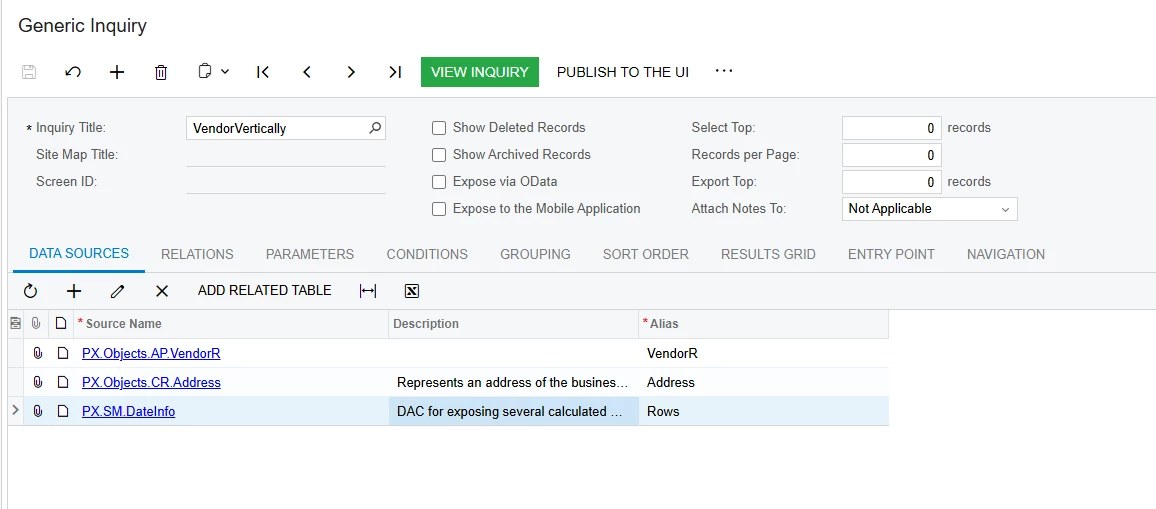The image size is (1156, 509).
Task: Click the VendorR alias cell
Action: [x=764, y=353]
